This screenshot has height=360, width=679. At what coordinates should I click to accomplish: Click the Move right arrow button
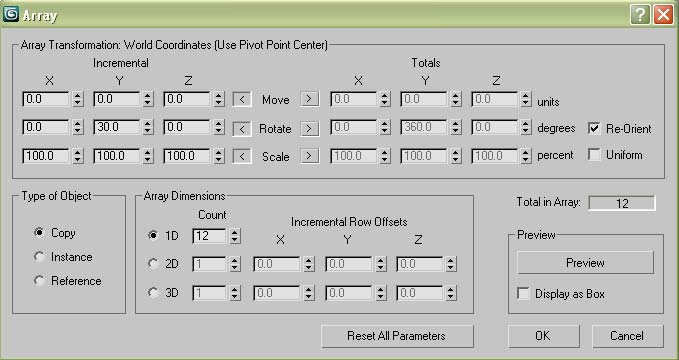point(310,99)
